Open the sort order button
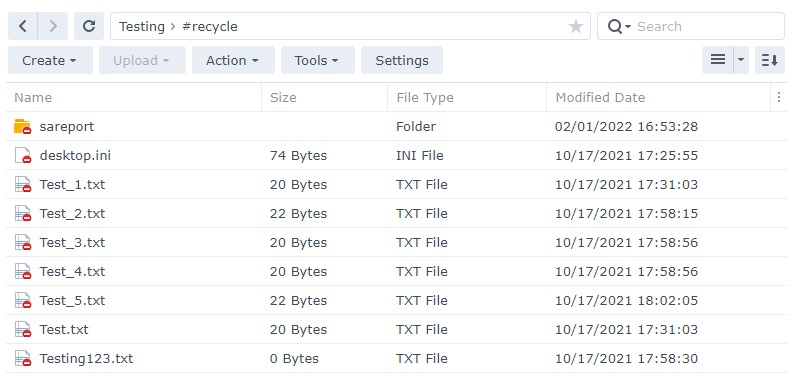This screenshot has height=378, width=793. coord(770,60)
